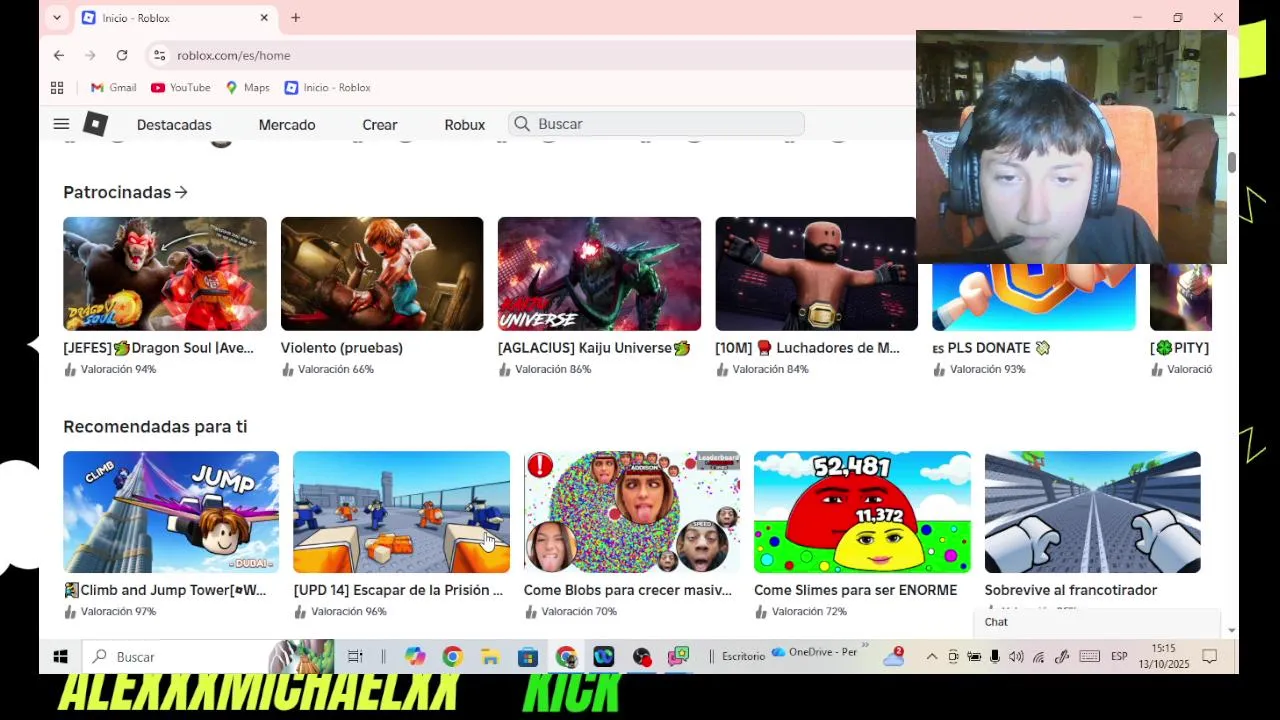The image size is (1280, 720).
Task: Click the search magnifier icon in Roblox
Action: (522, 124)
